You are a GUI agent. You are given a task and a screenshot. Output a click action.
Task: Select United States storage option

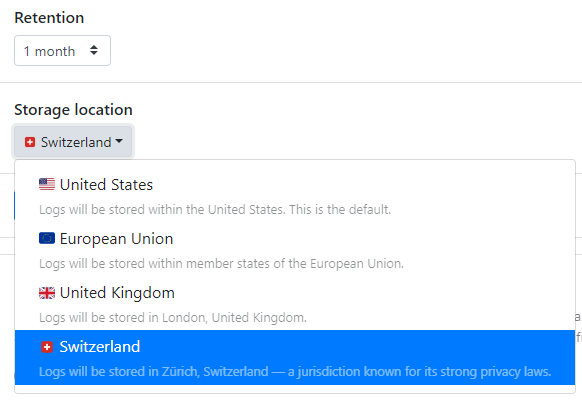pos(295,195)
